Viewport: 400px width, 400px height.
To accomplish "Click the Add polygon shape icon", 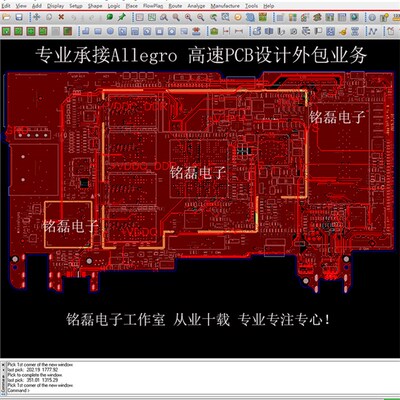I will tap(85, 31).
